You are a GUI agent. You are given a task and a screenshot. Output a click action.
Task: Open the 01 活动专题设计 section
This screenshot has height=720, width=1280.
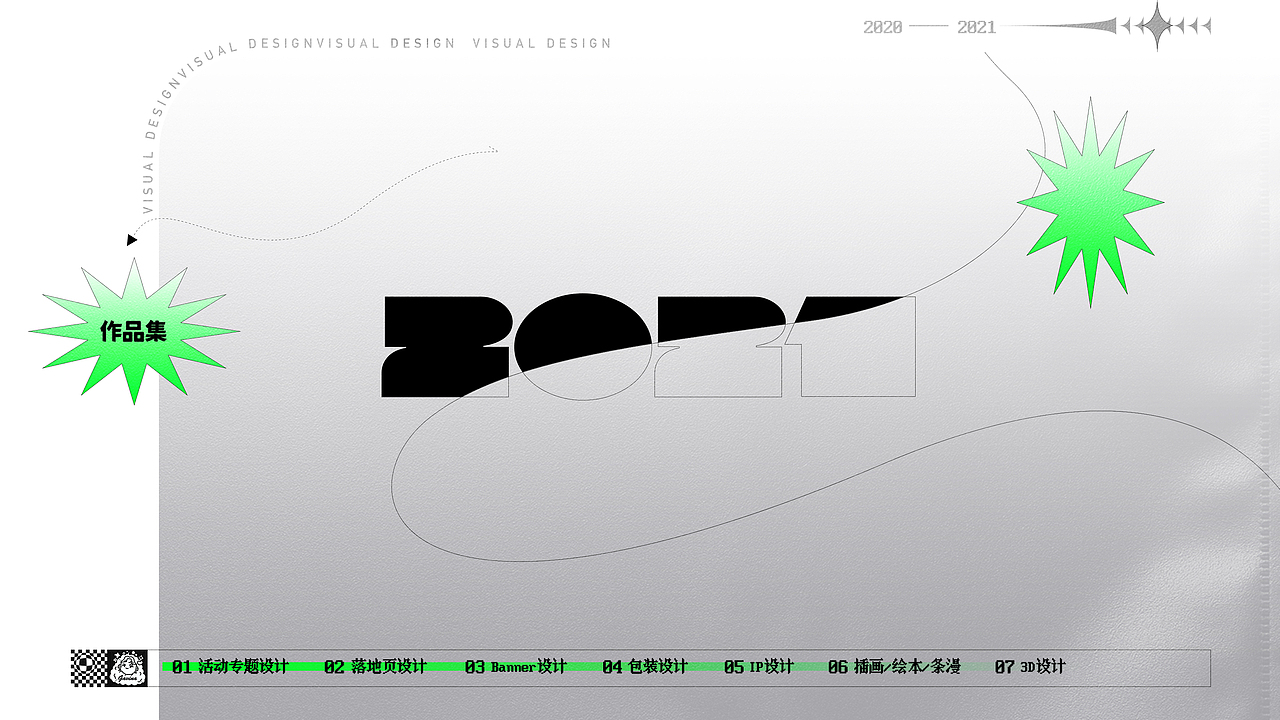click(230, 667)
